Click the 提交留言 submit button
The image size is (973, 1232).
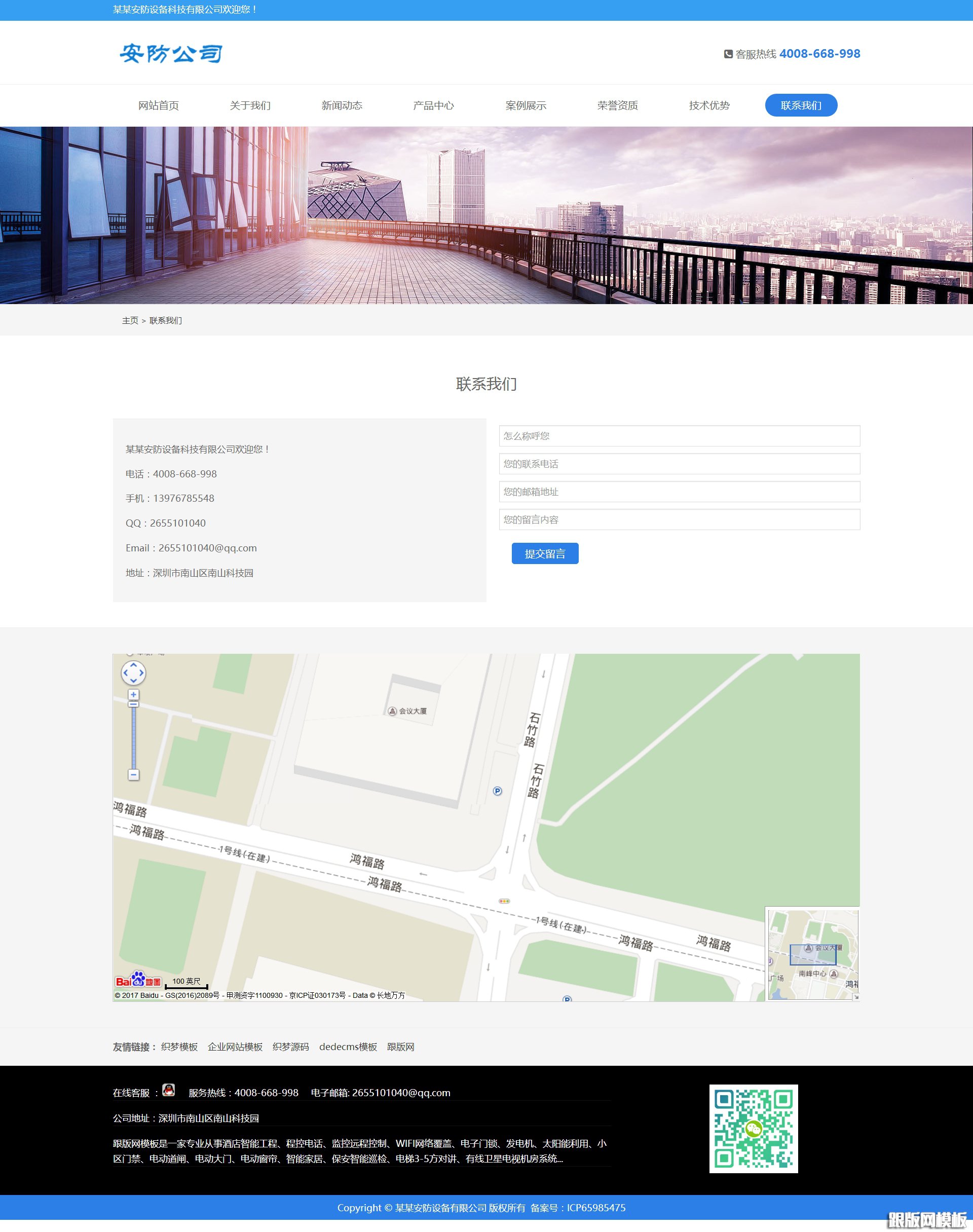click(x=545, y=553)
